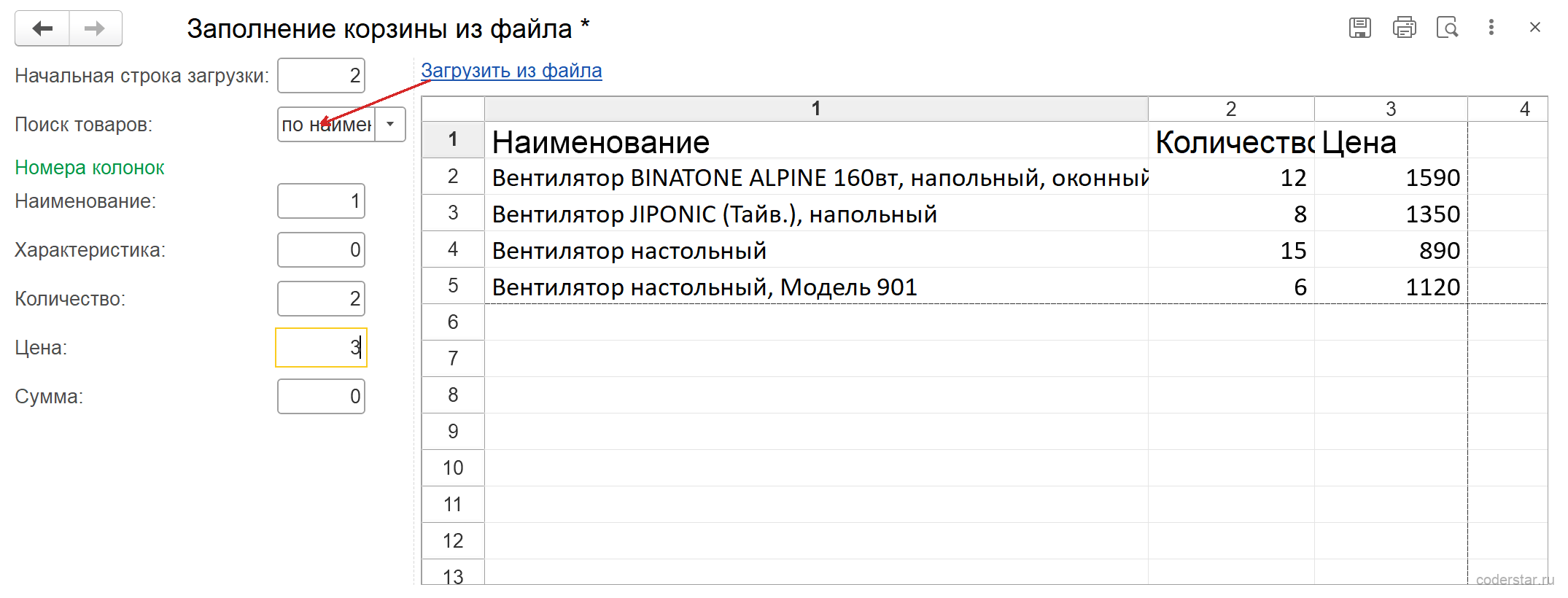Select the Сумма column number field
This screenshot has width=1568, height=598.
click(321, 396)
